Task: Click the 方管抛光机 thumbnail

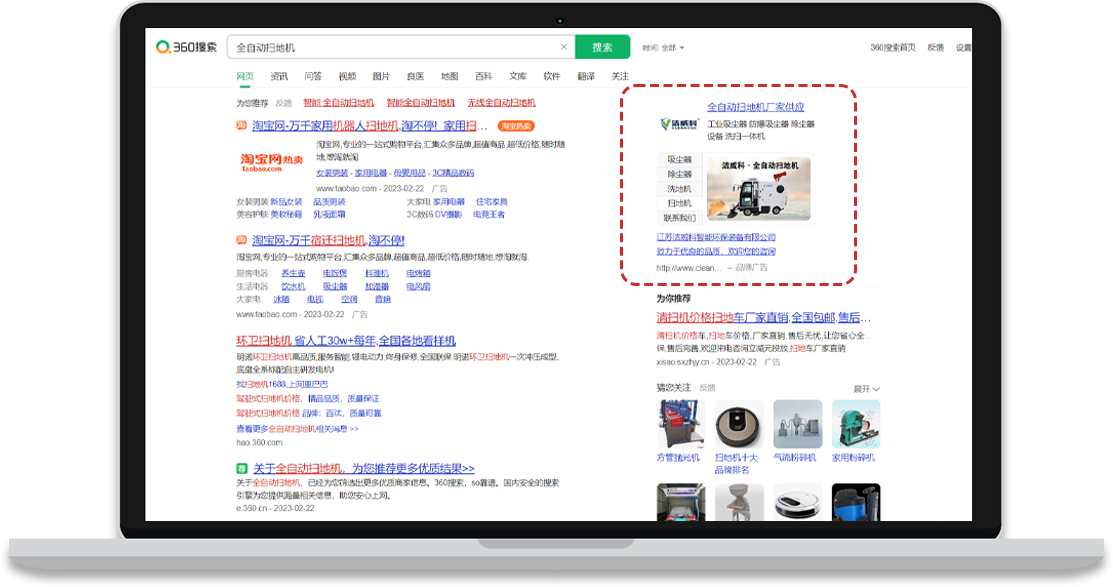Action: pos(680,424)
